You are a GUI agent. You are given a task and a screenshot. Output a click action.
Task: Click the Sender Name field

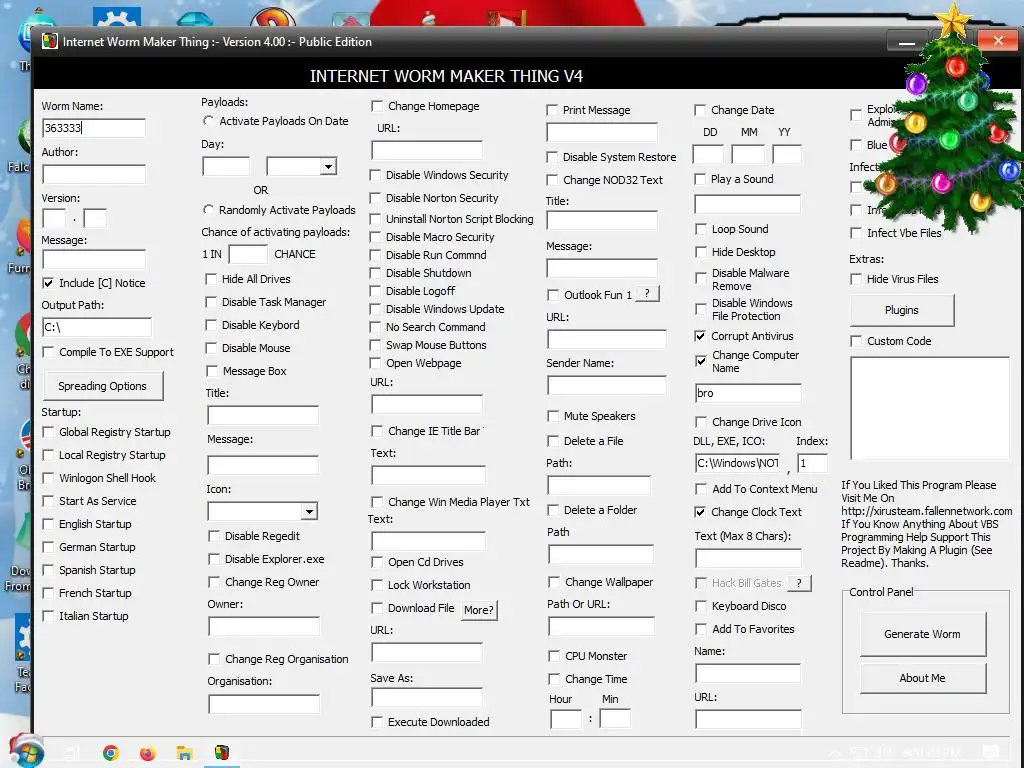tap(607, 385)
